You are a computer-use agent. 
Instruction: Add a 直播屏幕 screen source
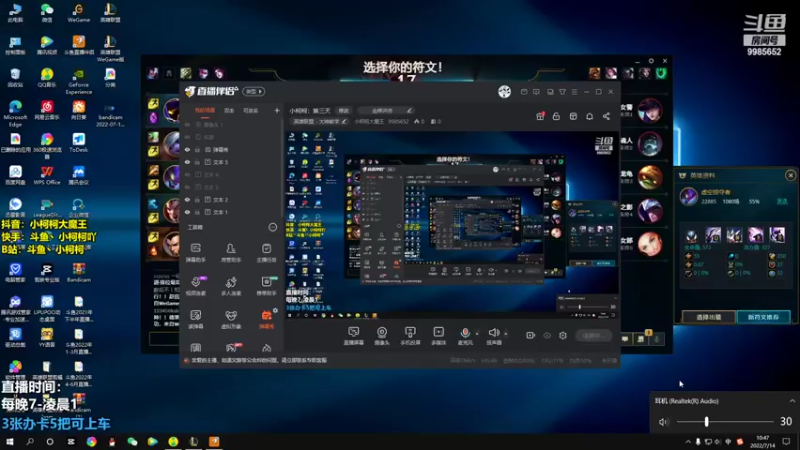tap(353, 336)
